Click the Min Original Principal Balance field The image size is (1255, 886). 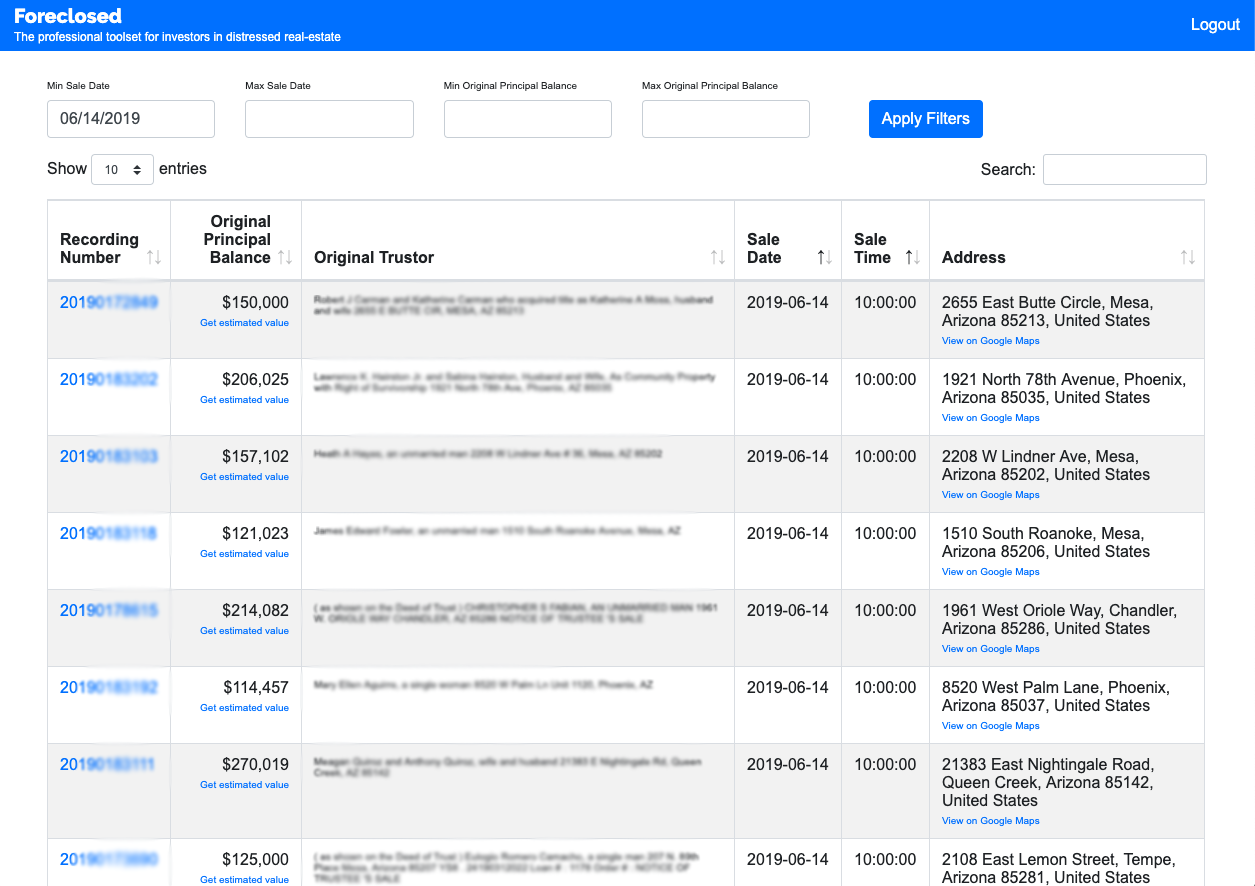[527, 118]
